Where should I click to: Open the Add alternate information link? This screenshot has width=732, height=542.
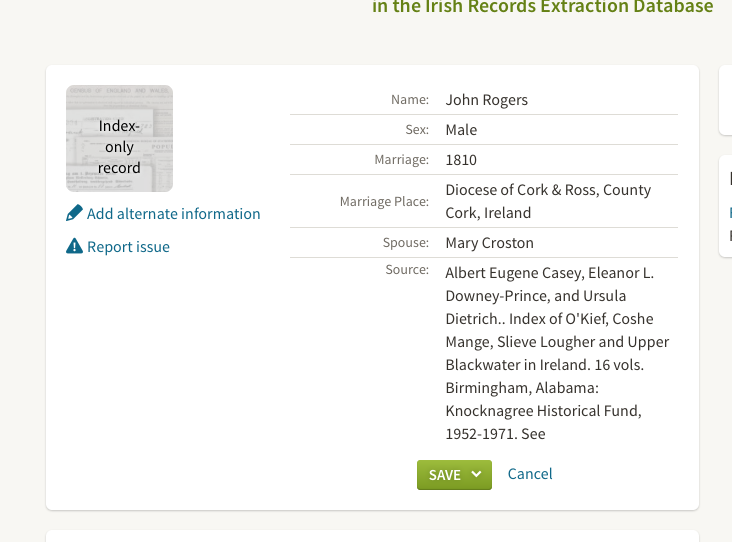[173, 214]
